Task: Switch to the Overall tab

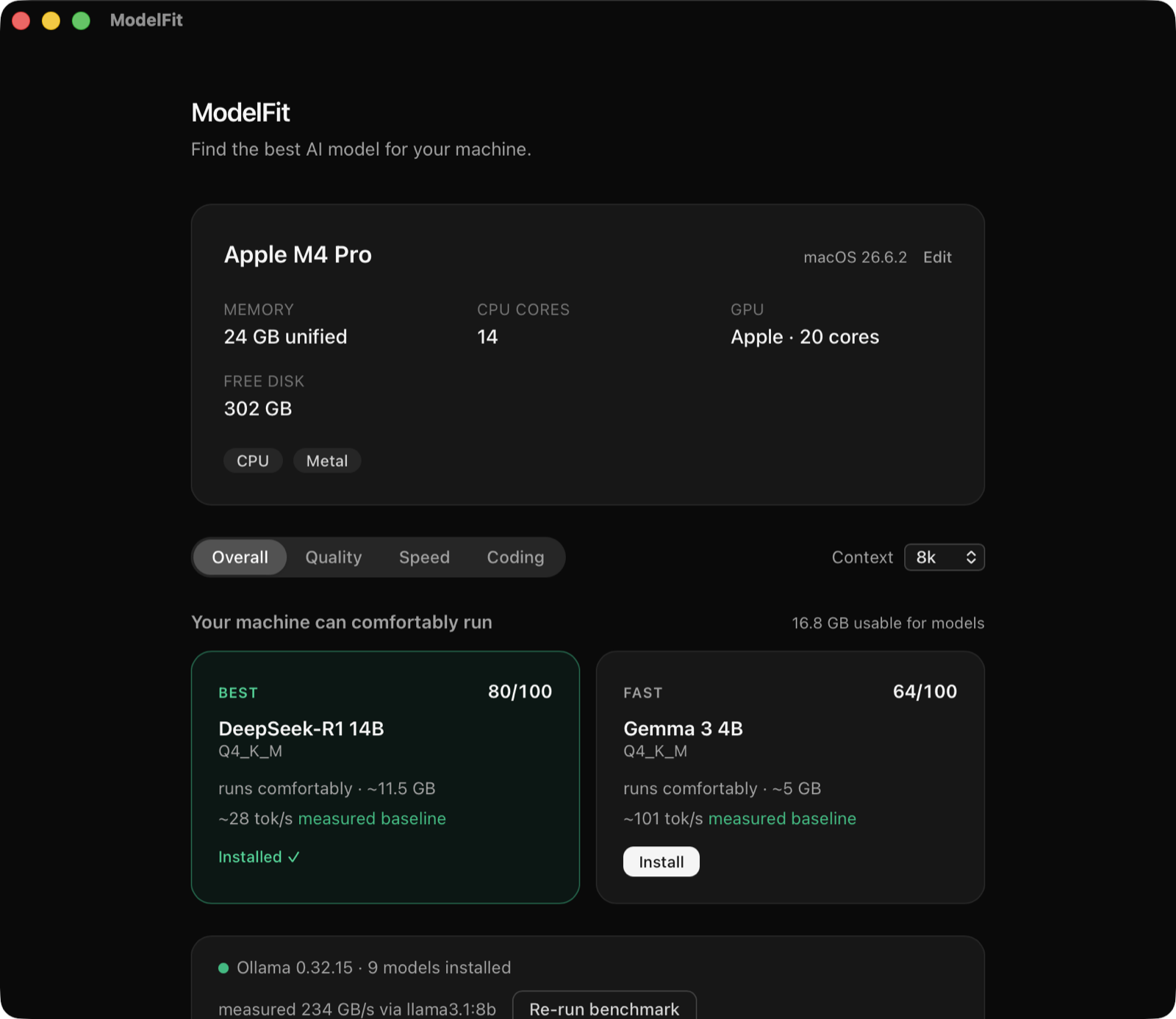Action: click(x=240, y=557)
